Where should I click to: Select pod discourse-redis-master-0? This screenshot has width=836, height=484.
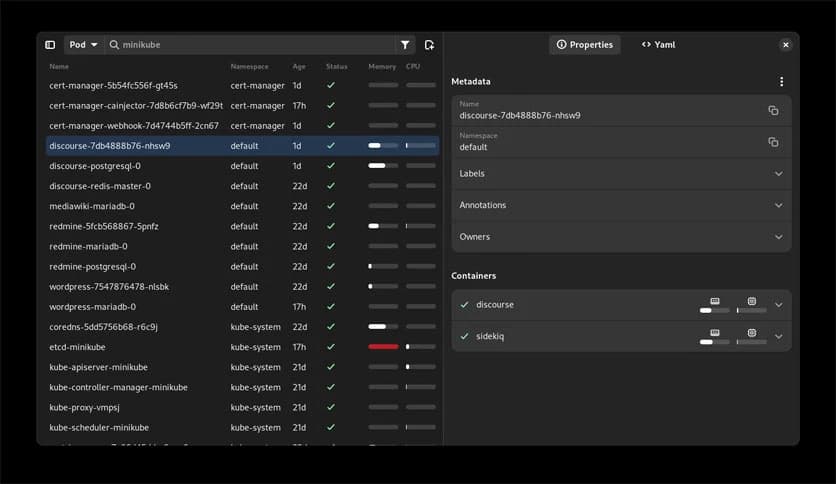tap(243, 186)
